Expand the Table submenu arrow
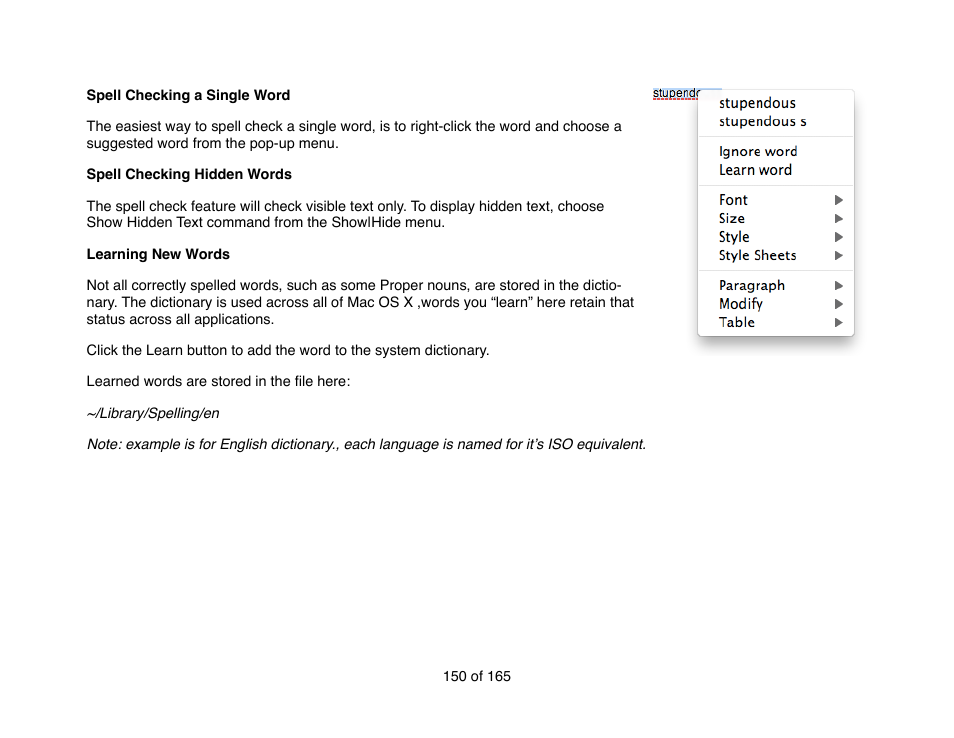The width and height of the screenshot is (954, 738). click(x=838, y=322)
